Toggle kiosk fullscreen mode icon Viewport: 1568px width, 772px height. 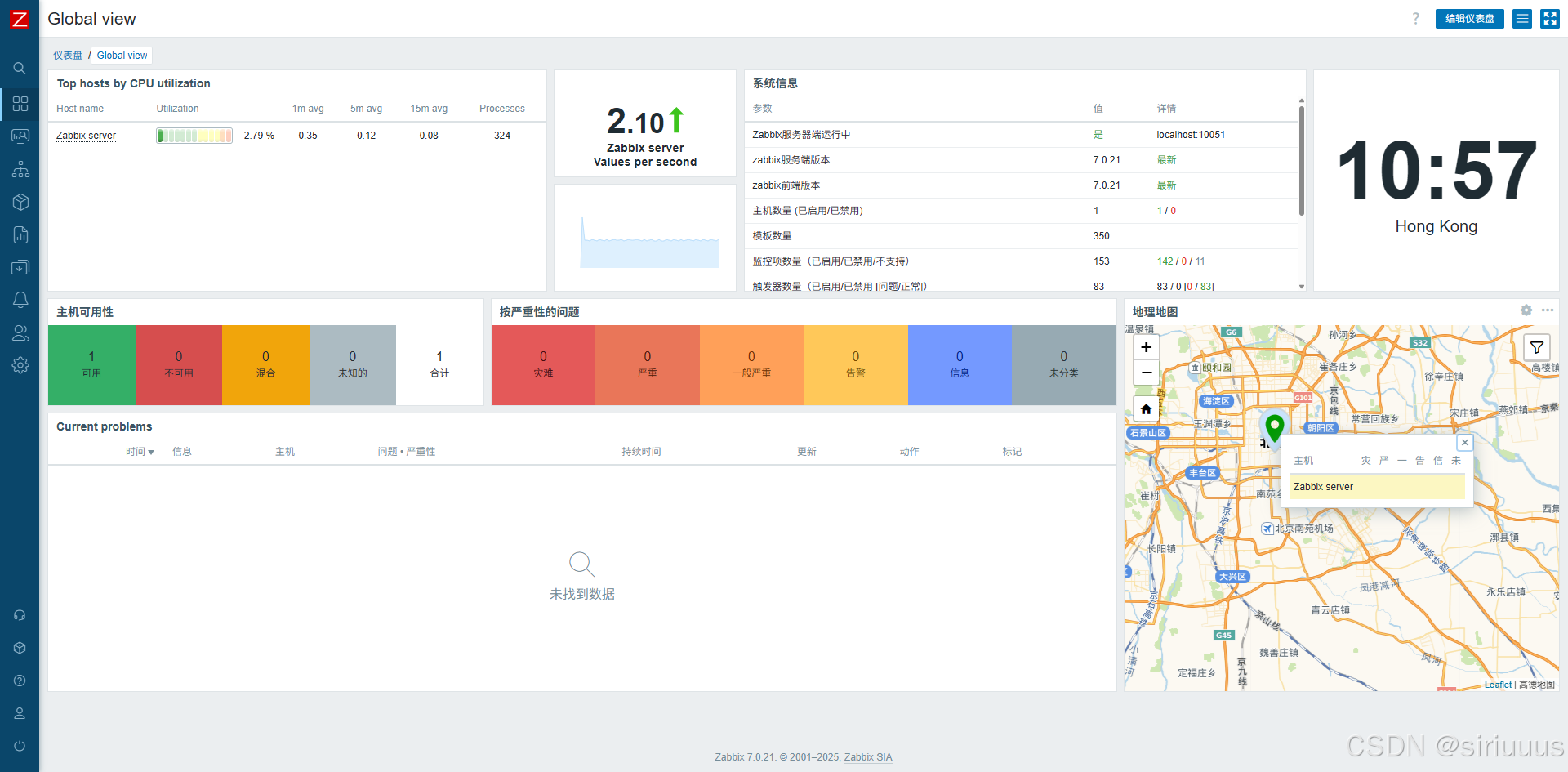point(1550,19)
